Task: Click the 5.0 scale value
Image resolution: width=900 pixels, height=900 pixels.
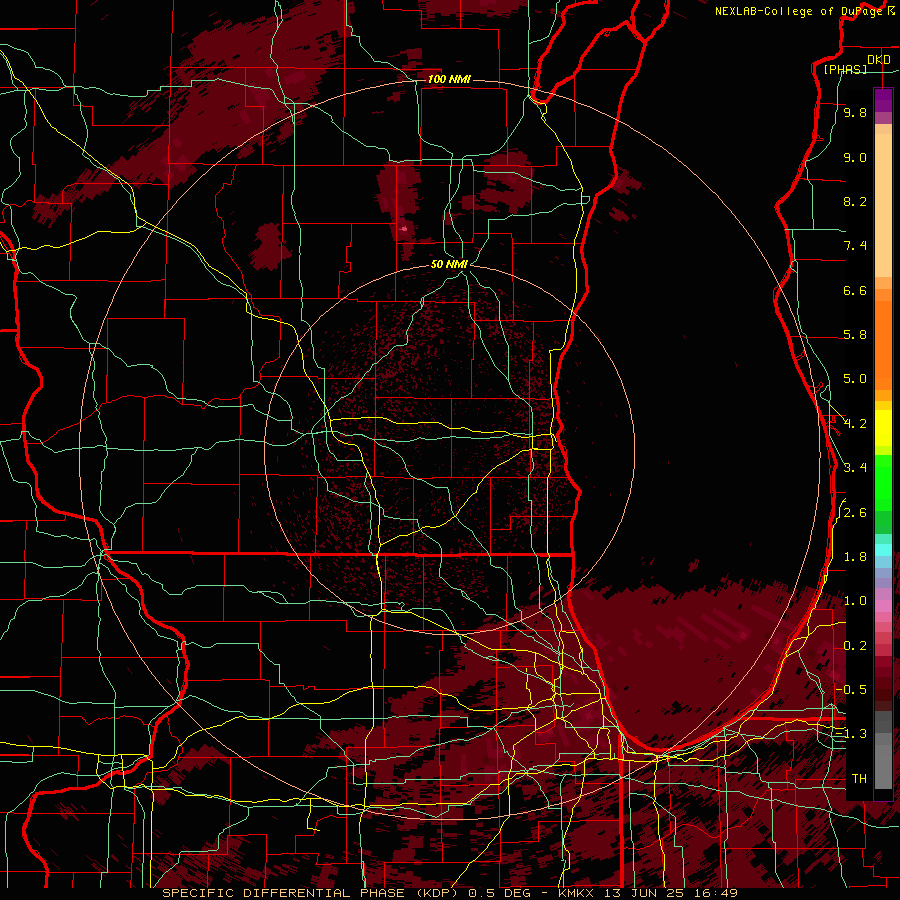Action: 855,379
